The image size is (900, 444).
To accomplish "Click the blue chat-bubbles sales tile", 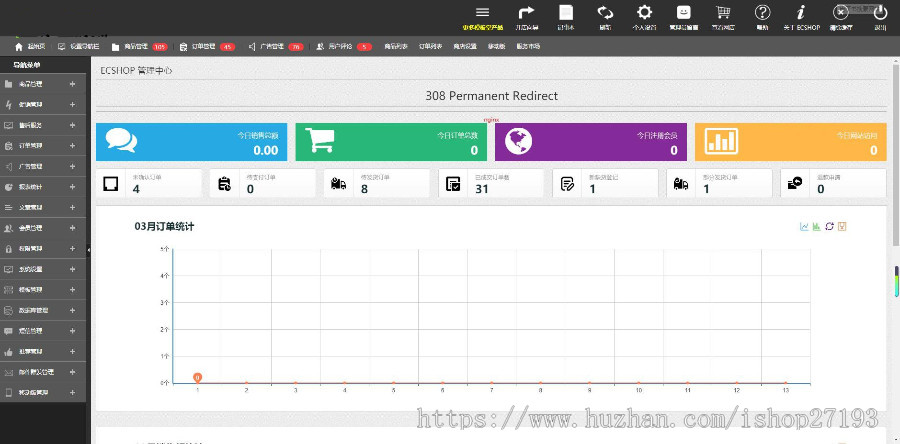I will (192, 142).
